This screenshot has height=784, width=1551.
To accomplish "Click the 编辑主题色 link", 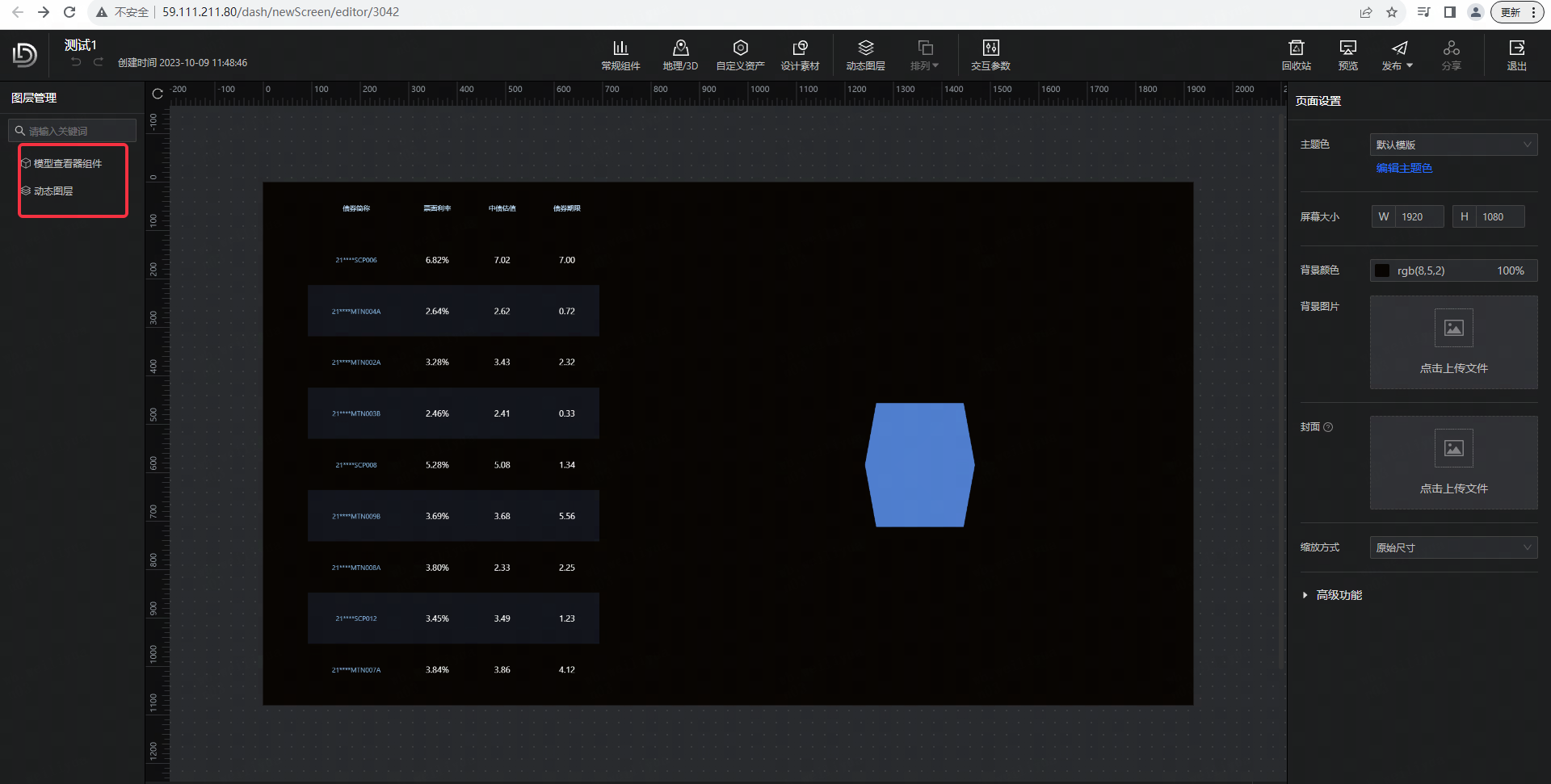I will 1404,168.
